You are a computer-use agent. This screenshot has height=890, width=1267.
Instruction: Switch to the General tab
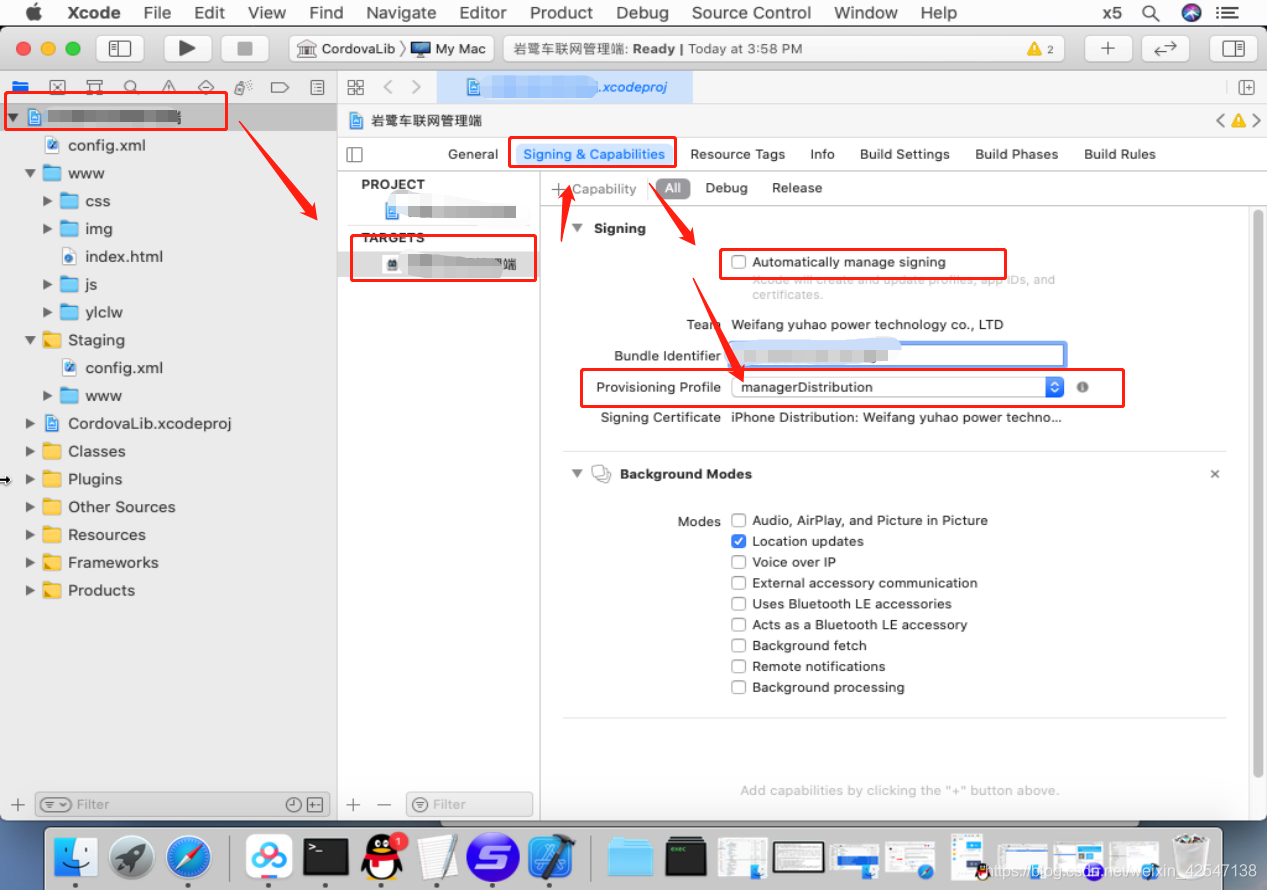coord(473,154)
